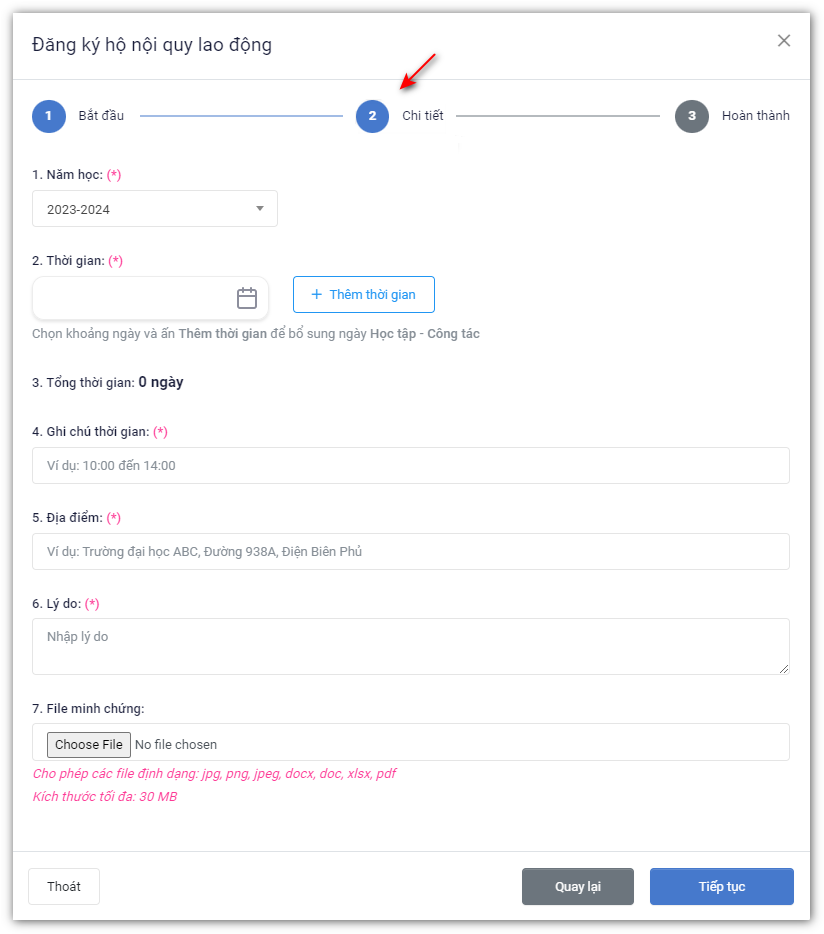Jump to the Hoàn thành step
This screenshot has width=824, height=934.
pos(755,116)
